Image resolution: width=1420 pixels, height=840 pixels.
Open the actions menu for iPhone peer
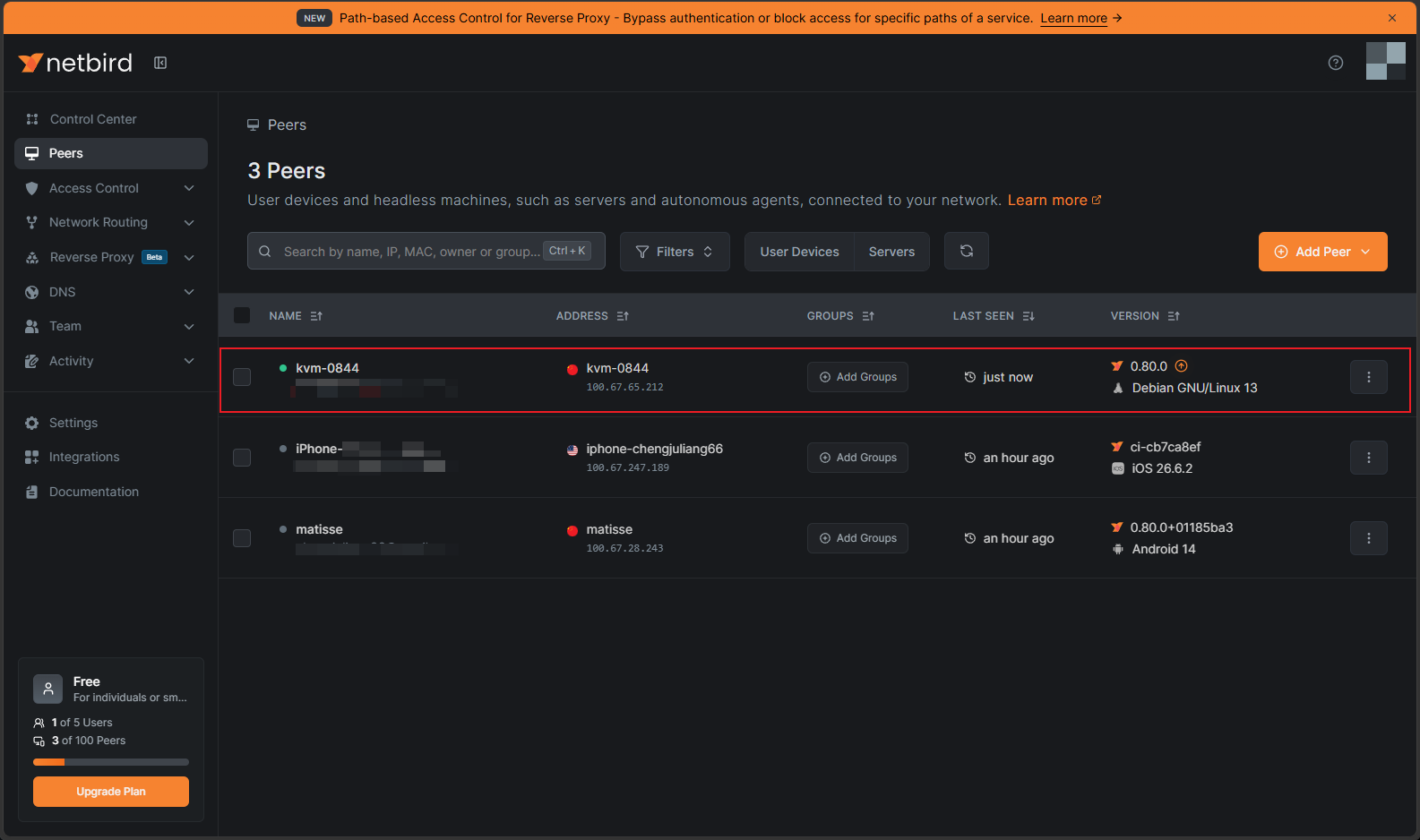[1369, 458]
